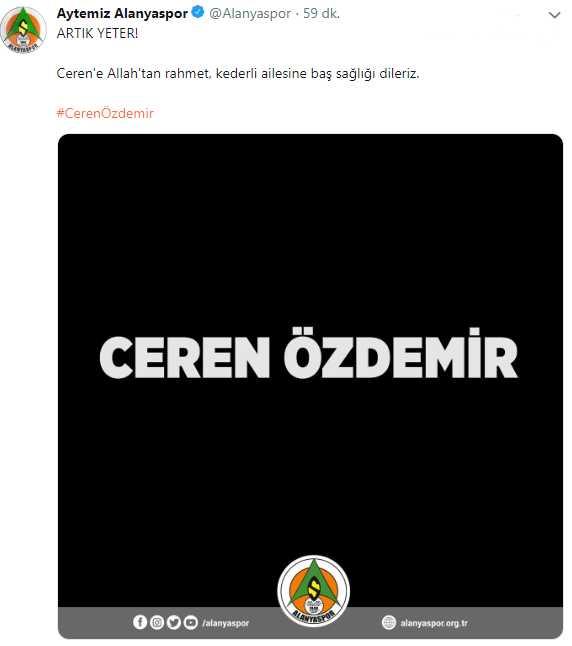Open the Alanyaspor profile avatar
572x646 pixels.
click(x=23, y=30)
